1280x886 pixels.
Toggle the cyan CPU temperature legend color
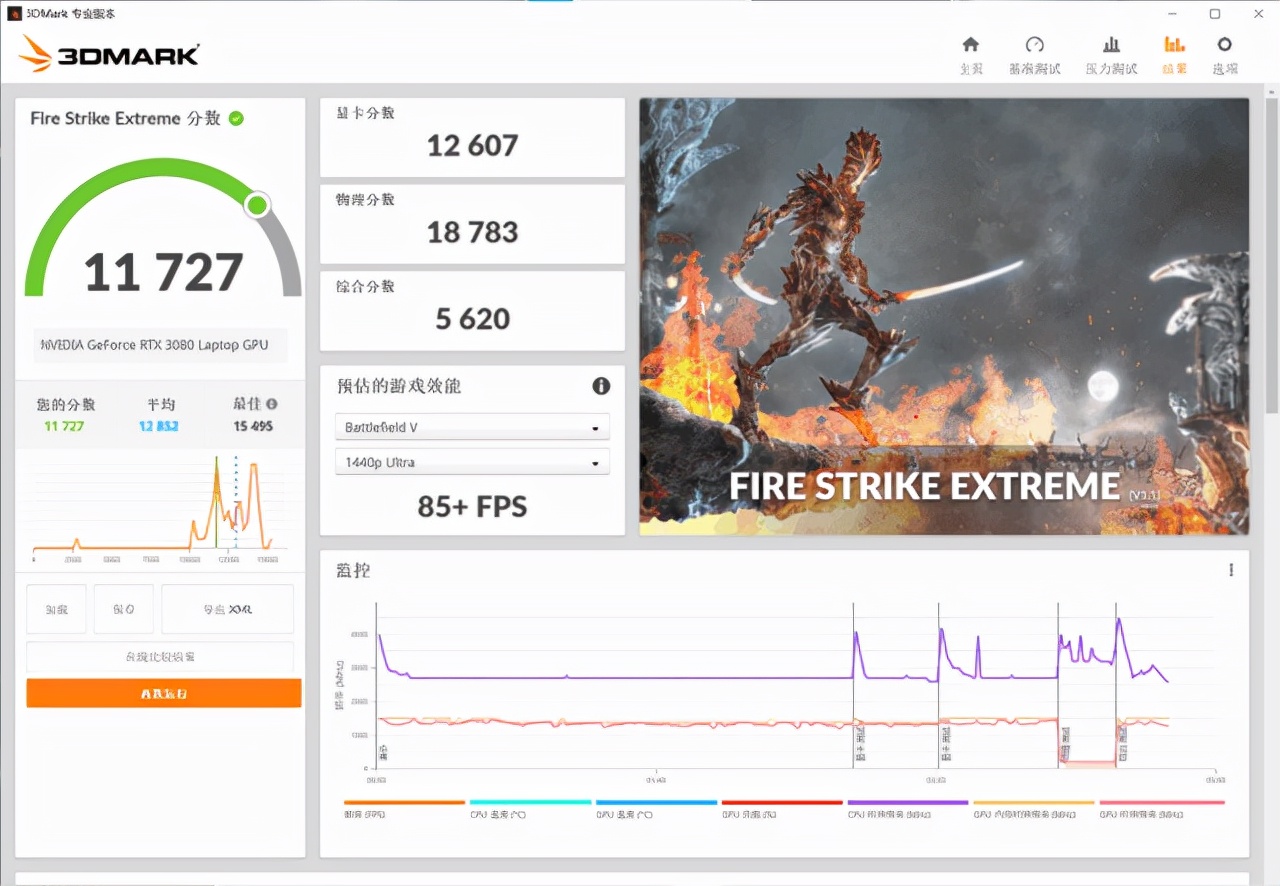530,803
